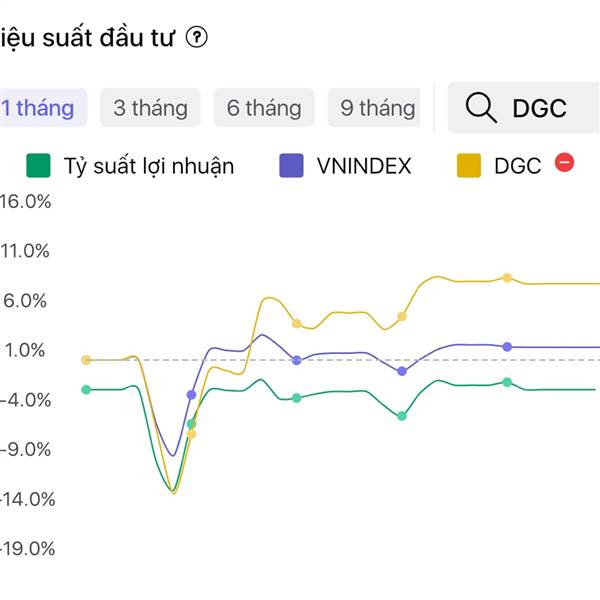Switch to the 9 tháng tab
Image resolution: width=600 pixels, height=600 pixels.
click(x=375, y=108)
